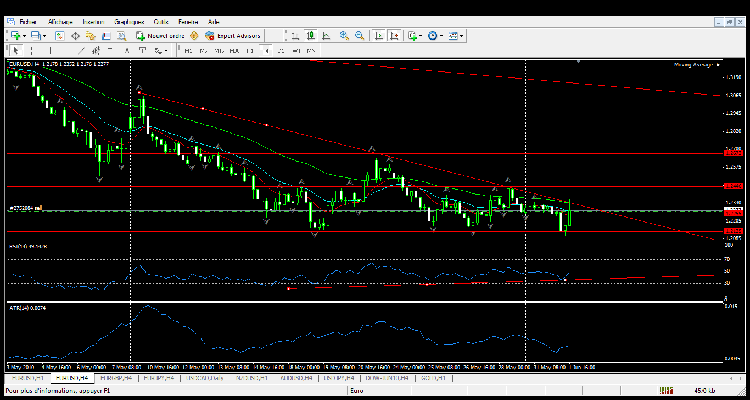The image size is (750, 400).
Task: Click the zoom in magnifier icon
Action: pyautogui.click(x=343, y=36)
